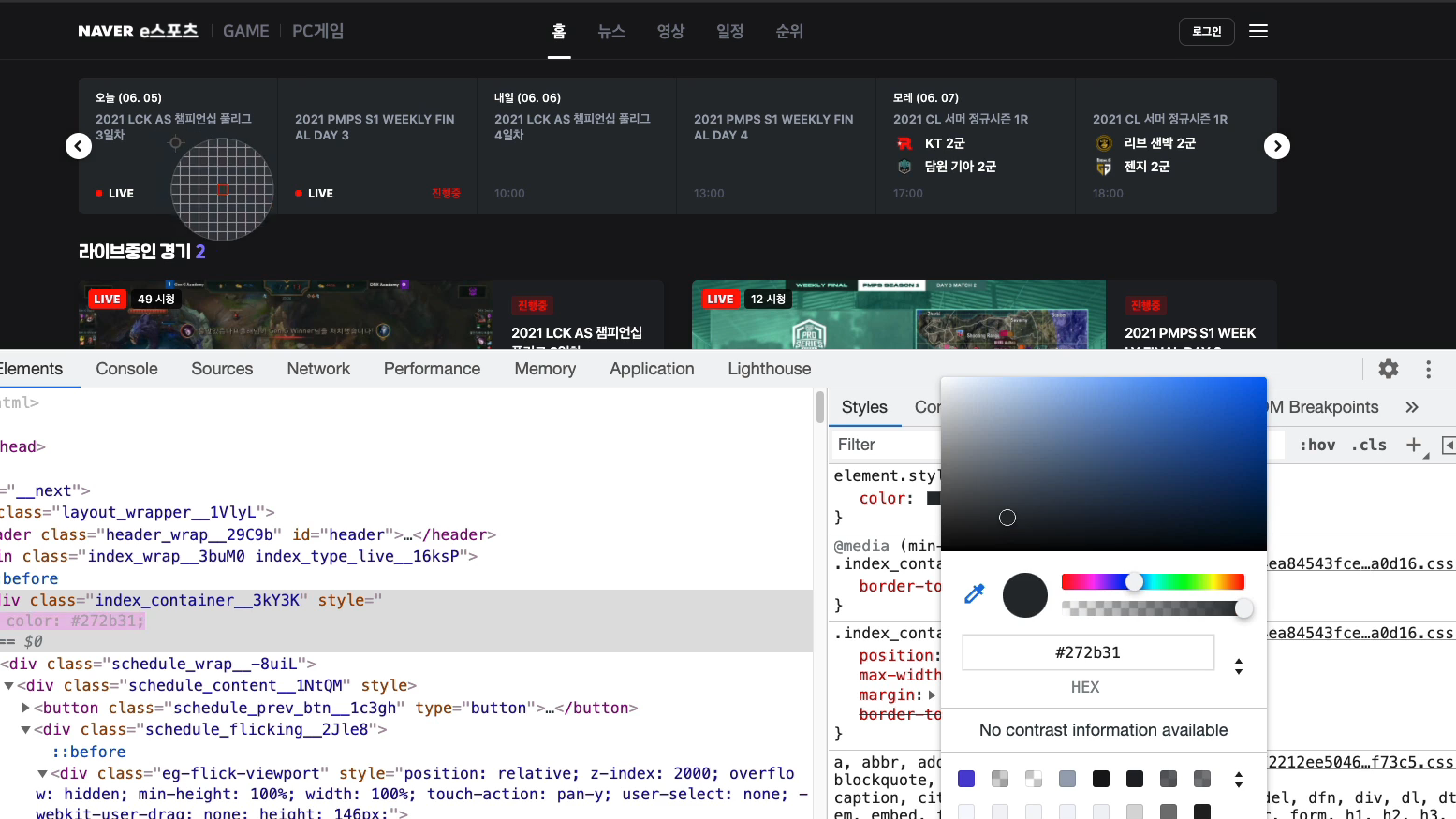Screen dimensions: 1456x819
Task: Select the header_wrap__29C9b header row
Action: 248,534
